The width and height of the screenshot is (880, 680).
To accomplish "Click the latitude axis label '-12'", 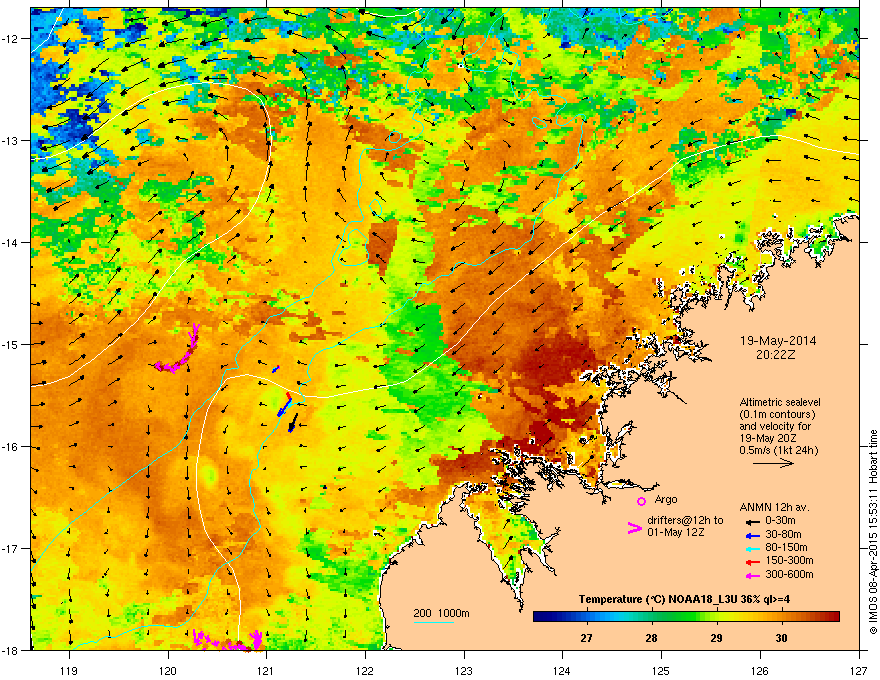I will pyautogui.click(x=10, y=39).
